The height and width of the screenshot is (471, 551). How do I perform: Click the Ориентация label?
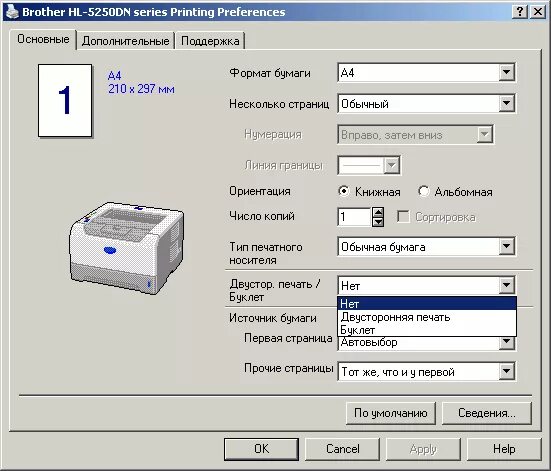pyautogui.click(x=260, y=191)
